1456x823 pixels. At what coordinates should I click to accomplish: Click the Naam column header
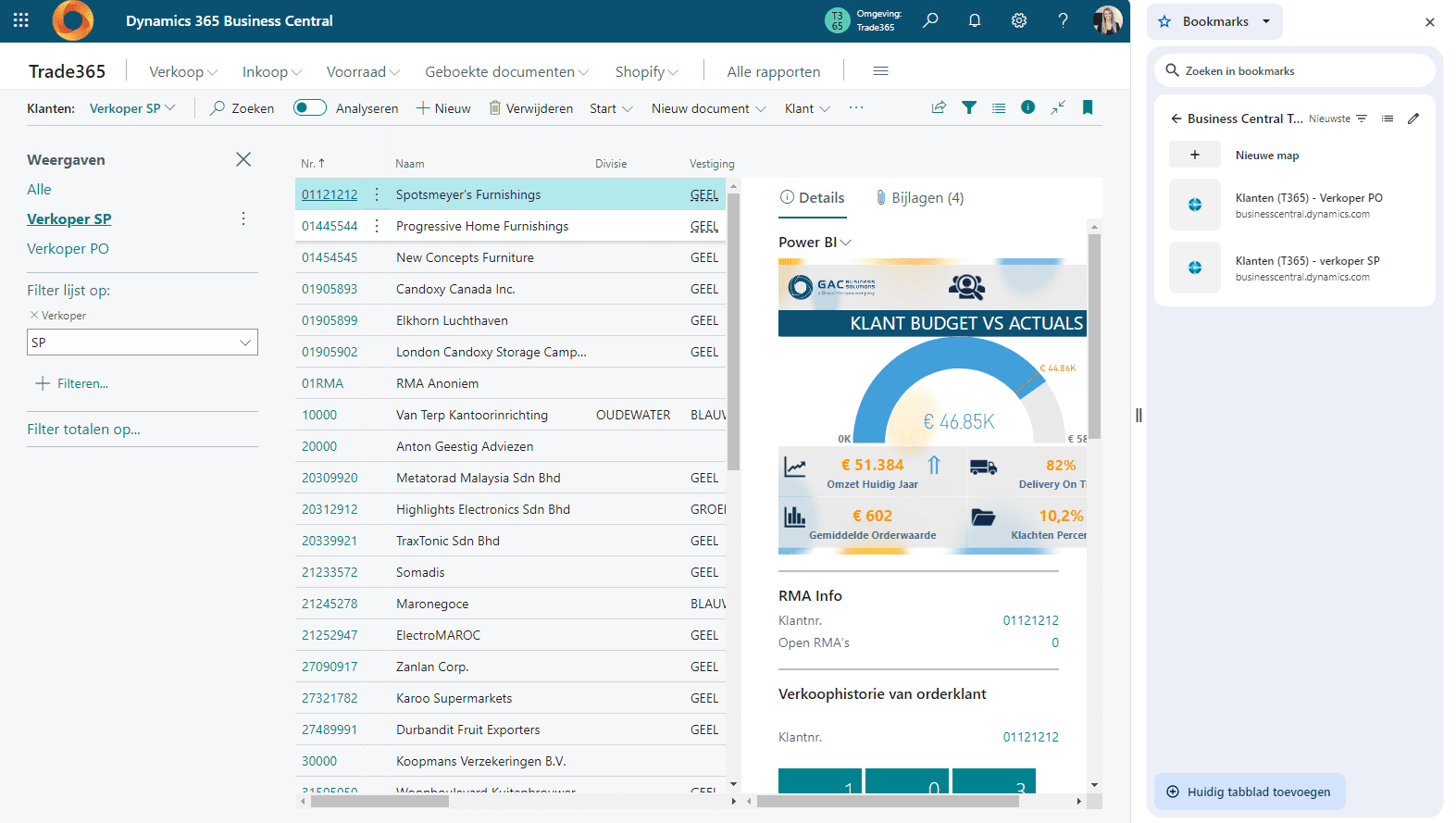[410, 164]
